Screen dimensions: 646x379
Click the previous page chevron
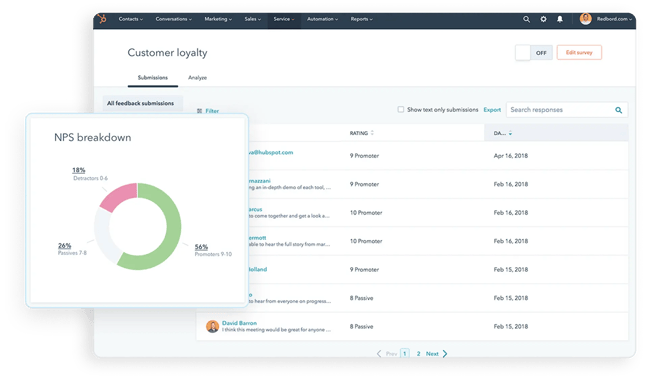379,353
